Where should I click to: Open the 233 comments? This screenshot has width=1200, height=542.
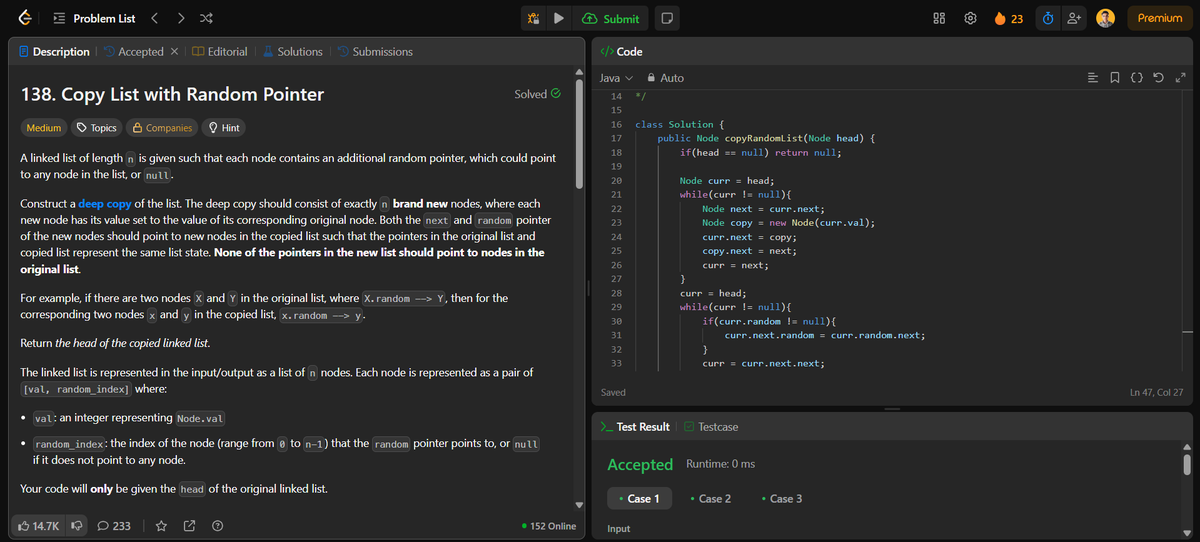point(113,526)
